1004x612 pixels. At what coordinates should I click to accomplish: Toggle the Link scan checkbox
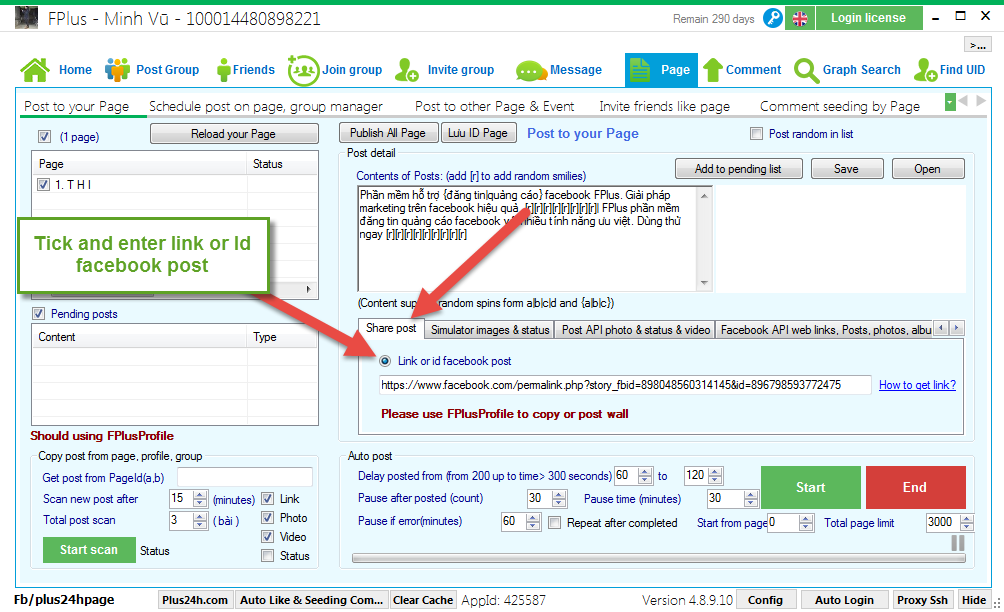[x=268, y=499]
